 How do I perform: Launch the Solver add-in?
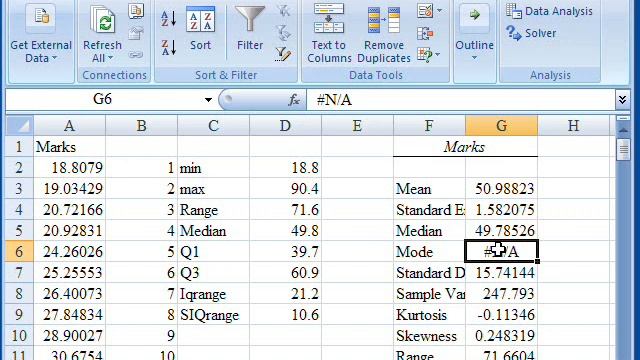[531, 33]
